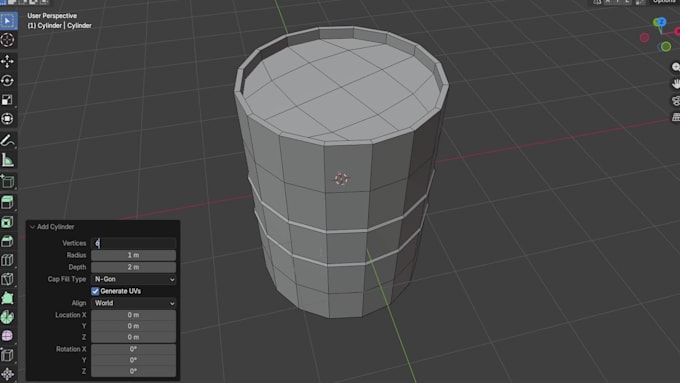The image size is (680, 383).
Task: Click the viewport zoom magnifier icon
Action: (676, 67)
